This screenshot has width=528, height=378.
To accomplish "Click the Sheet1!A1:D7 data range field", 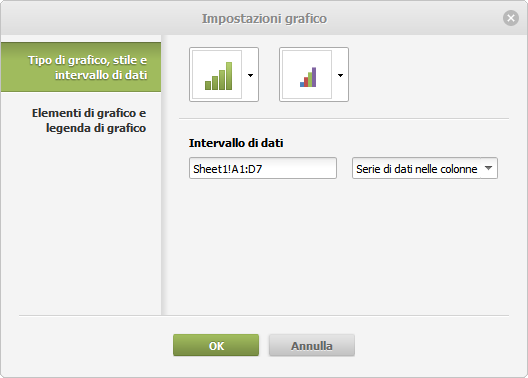I will pyautogui.click(x=263, y=168).
